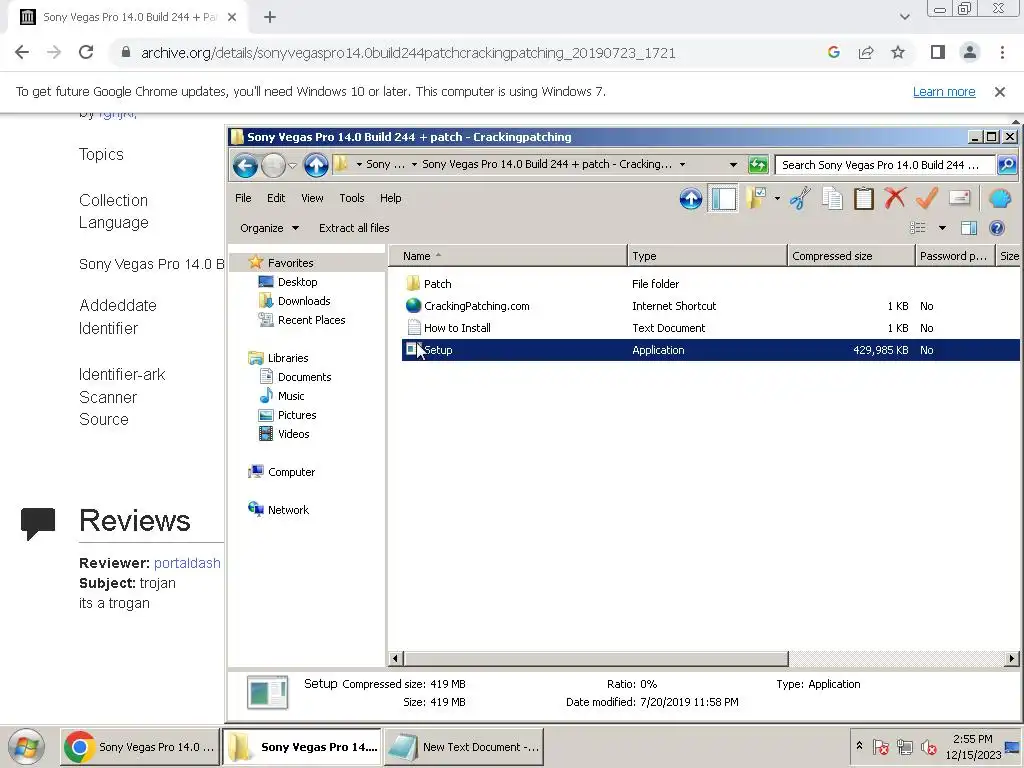
Task: Open reviewer portaldash profile link
Action: pos(187,563)
